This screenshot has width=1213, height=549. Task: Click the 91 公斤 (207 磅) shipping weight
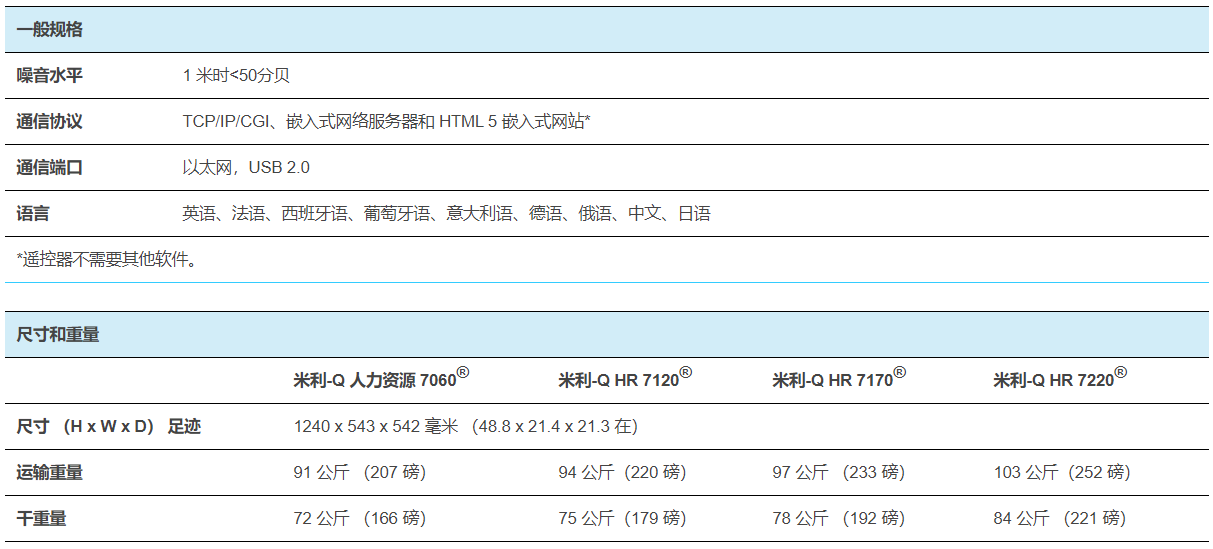359,473
